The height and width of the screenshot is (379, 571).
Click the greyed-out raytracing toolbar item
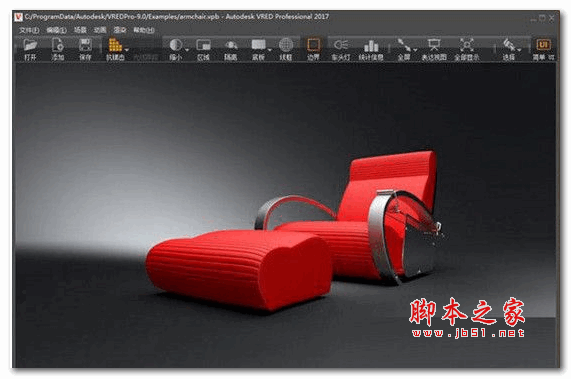click(146, 57)
